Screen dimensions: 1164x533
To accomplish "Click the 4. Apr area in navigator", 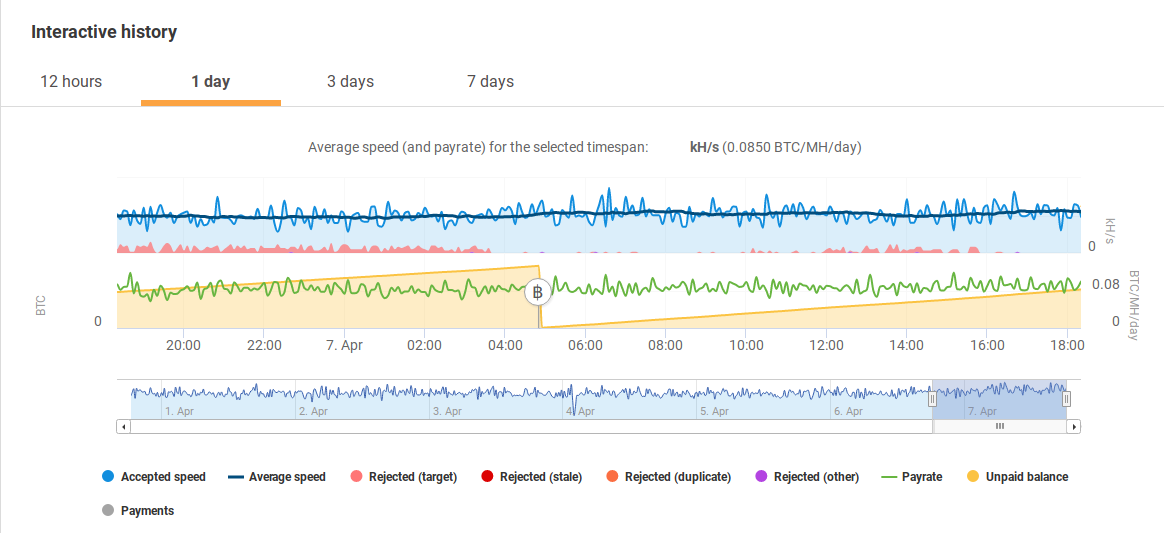I will point(581,411).
